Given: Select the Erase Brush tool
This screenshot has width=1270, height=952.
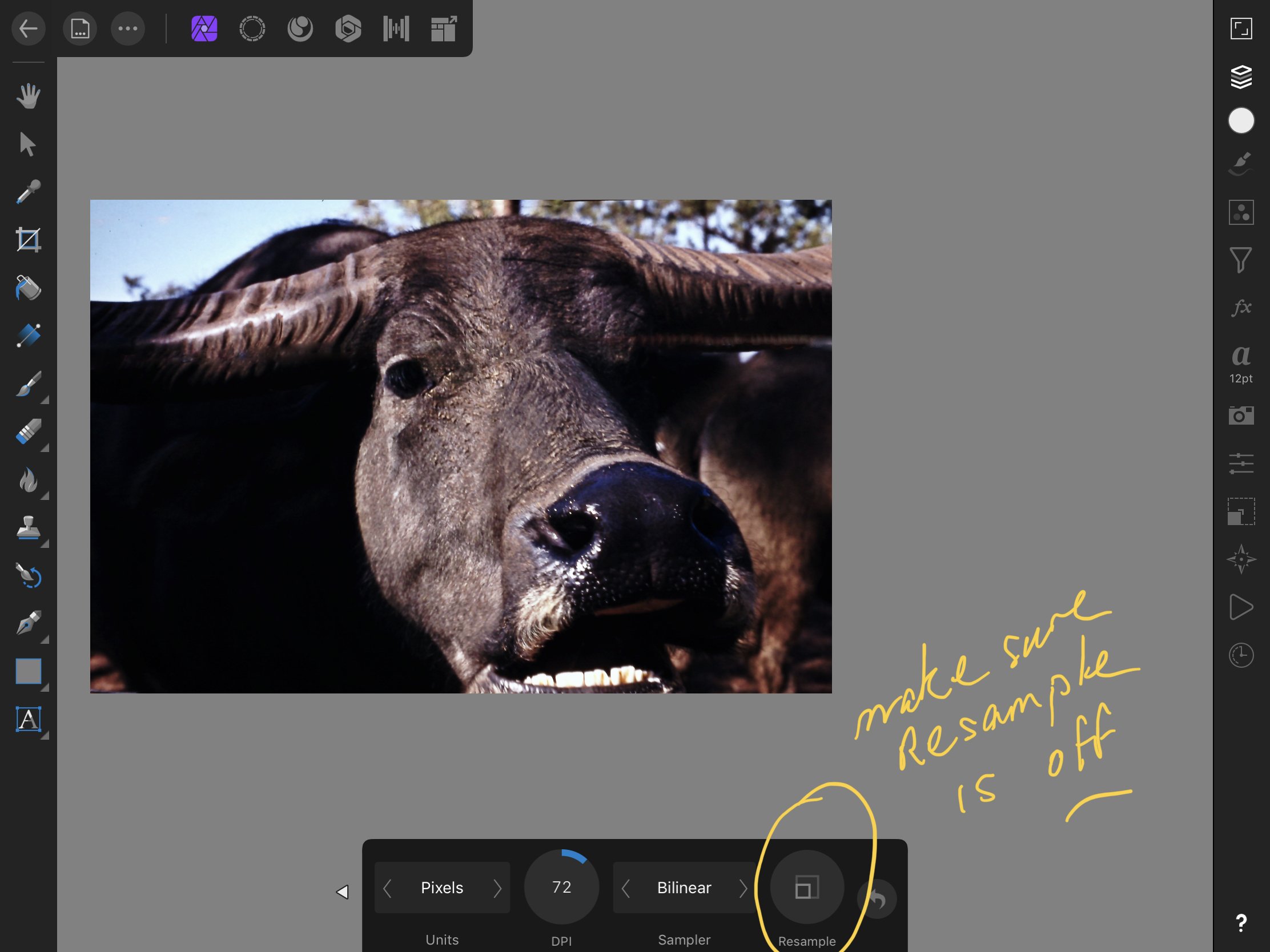Looking at the screenshot, I should click(28, 431).
